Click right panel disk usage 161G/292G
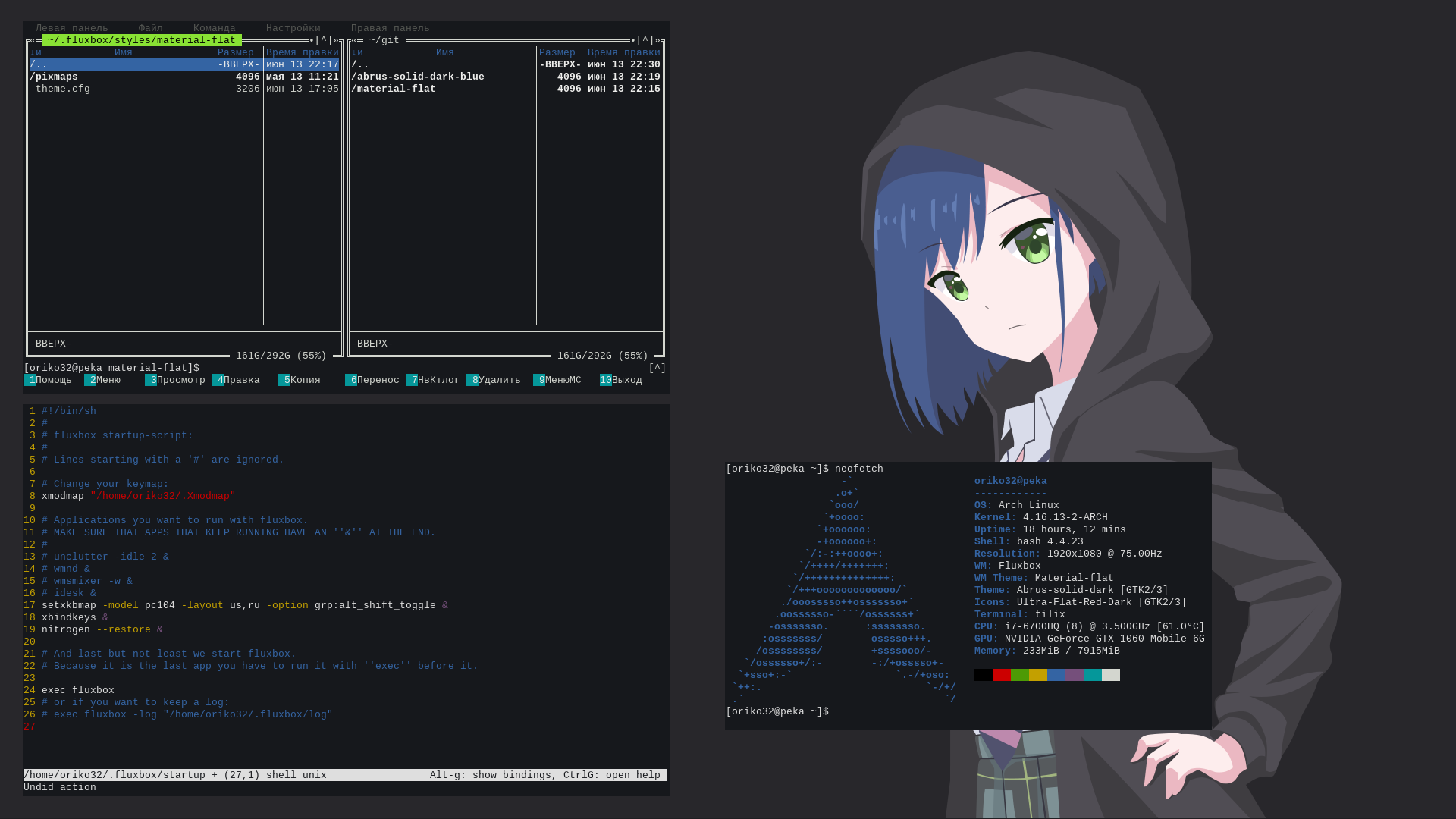The image size is (1456, 819). coord(603,356)
